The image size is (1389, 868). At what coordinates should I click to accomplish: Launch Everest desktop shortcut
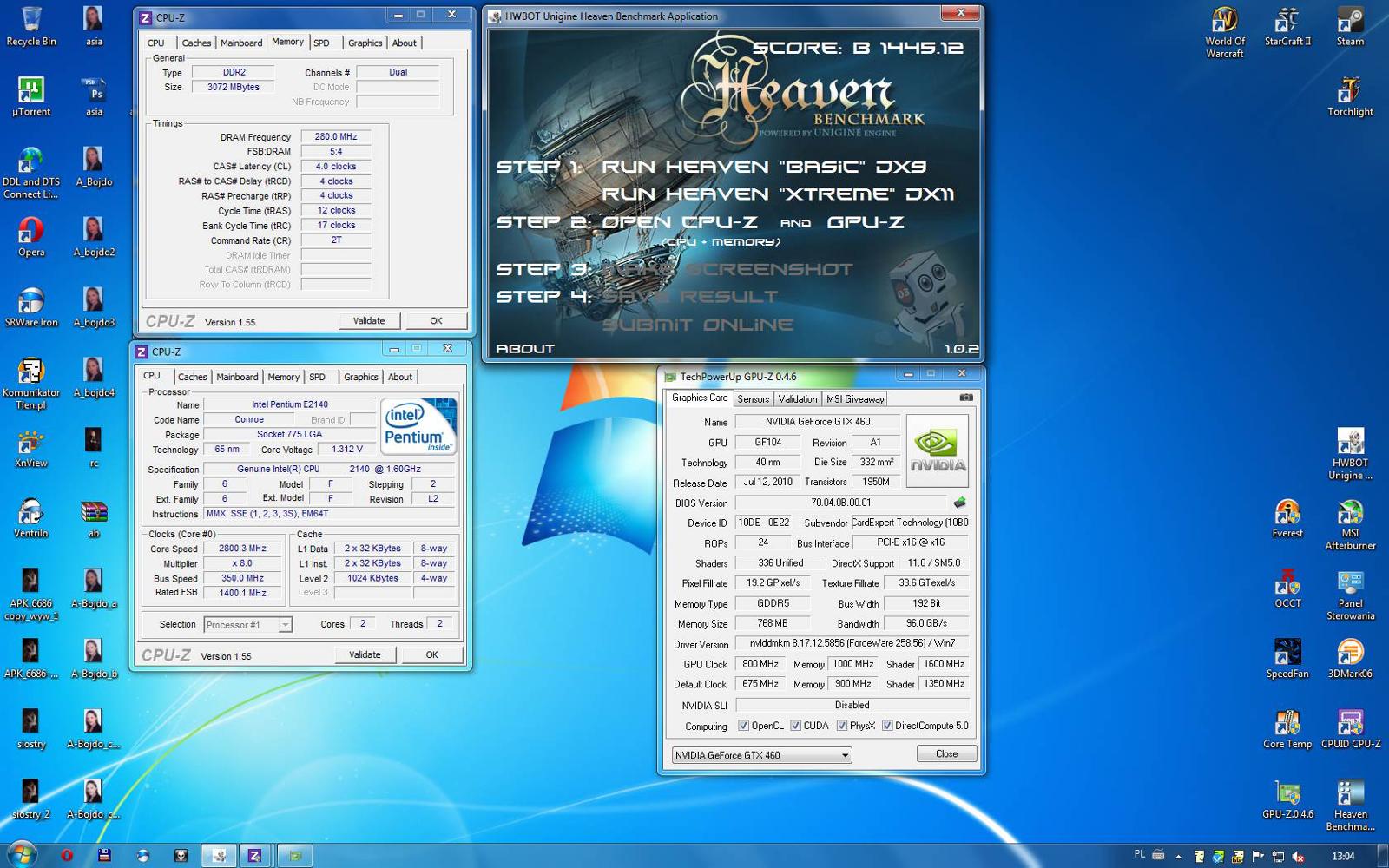coord(1287,517)
